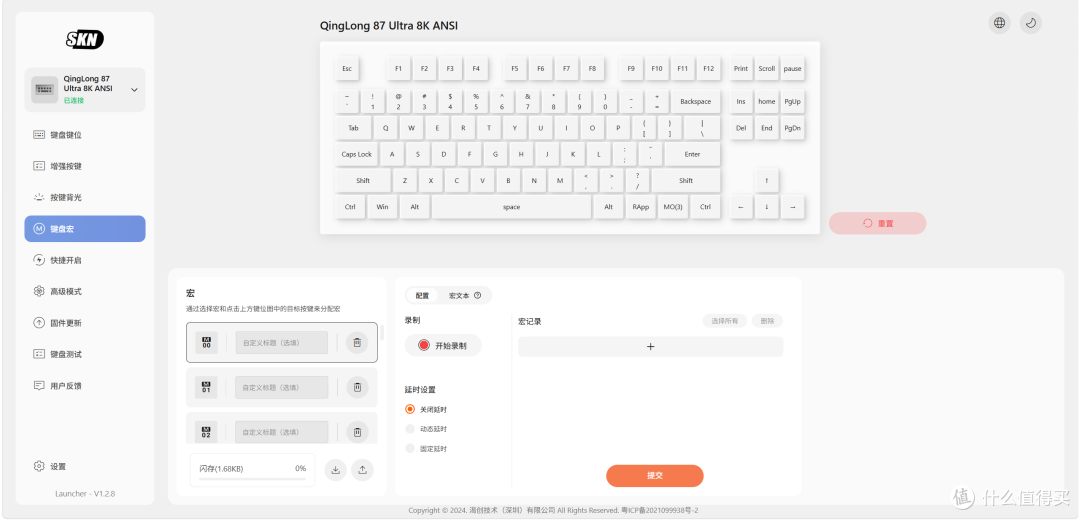This screenshot has width=1080, height=520.
Task: Select the left arrow key
Action: click(x=741, y=207)
